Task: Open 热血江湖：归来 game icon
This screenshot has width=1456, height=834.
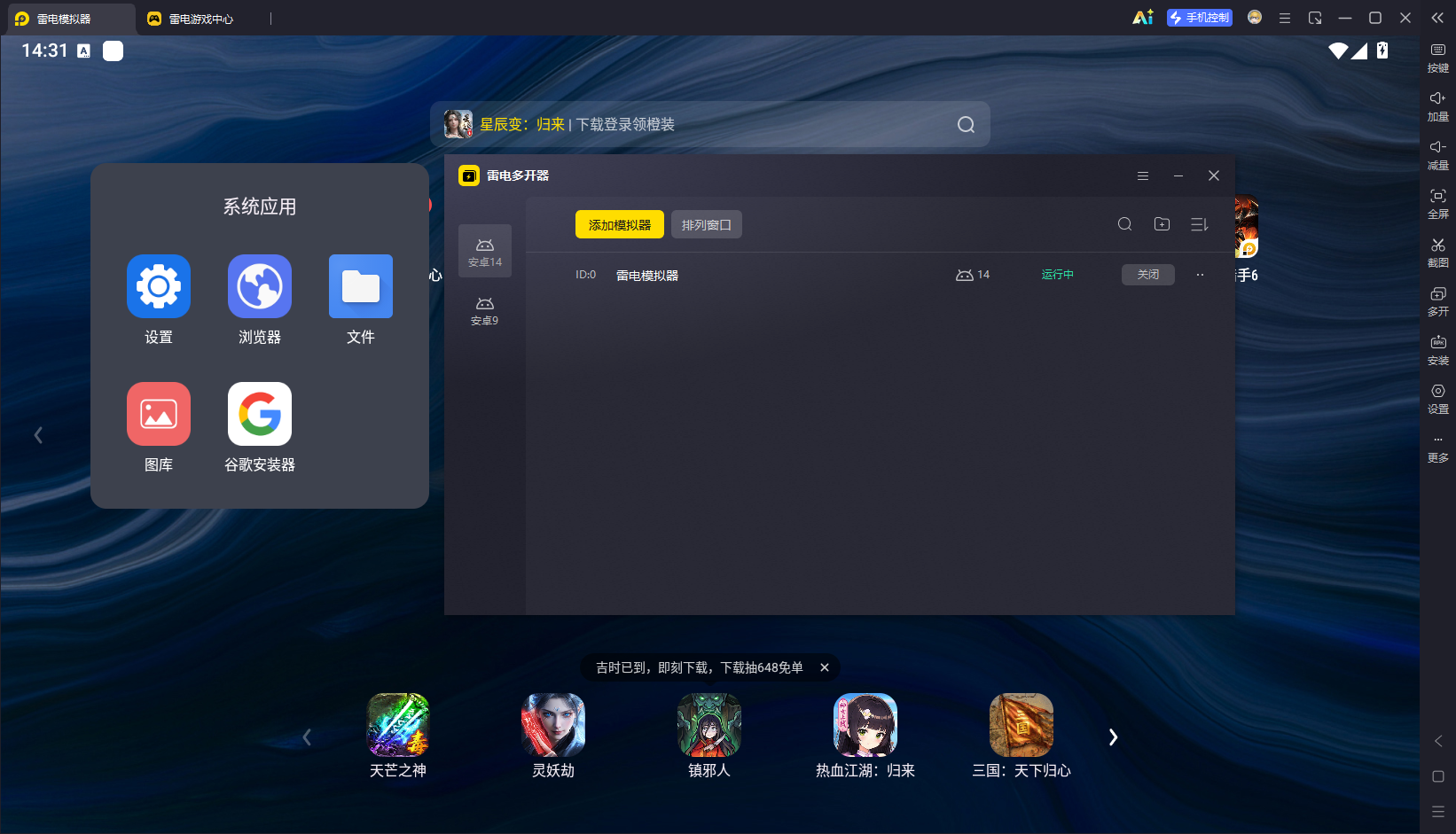Action: click(865, 725)
